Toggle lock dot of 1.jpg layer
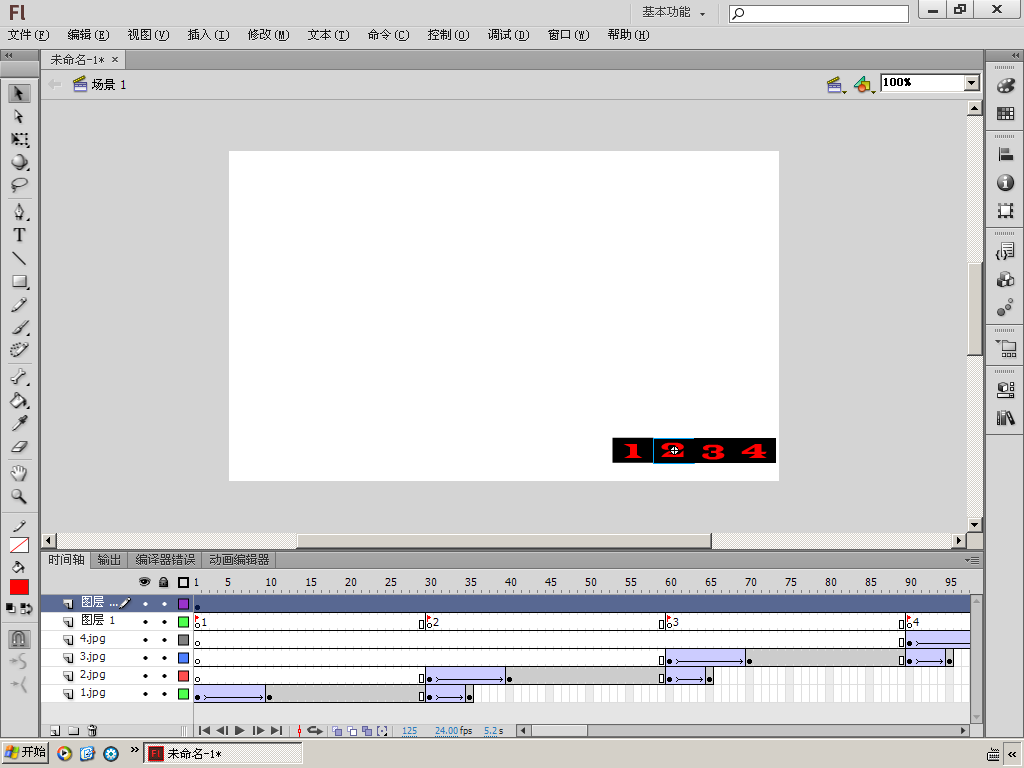Screen dimensions: 1024x768 click(x=164, y=694)
